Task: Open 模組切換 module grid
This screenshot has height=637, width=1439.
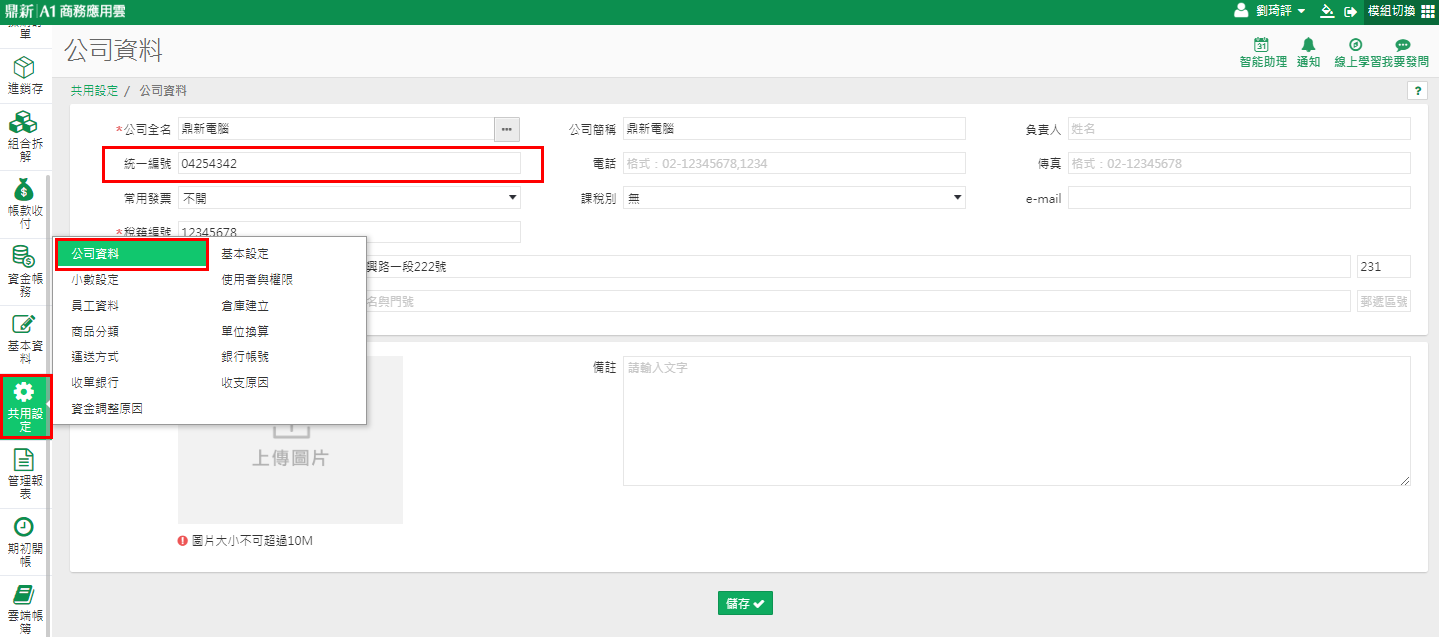Action: pos(1400,11)
